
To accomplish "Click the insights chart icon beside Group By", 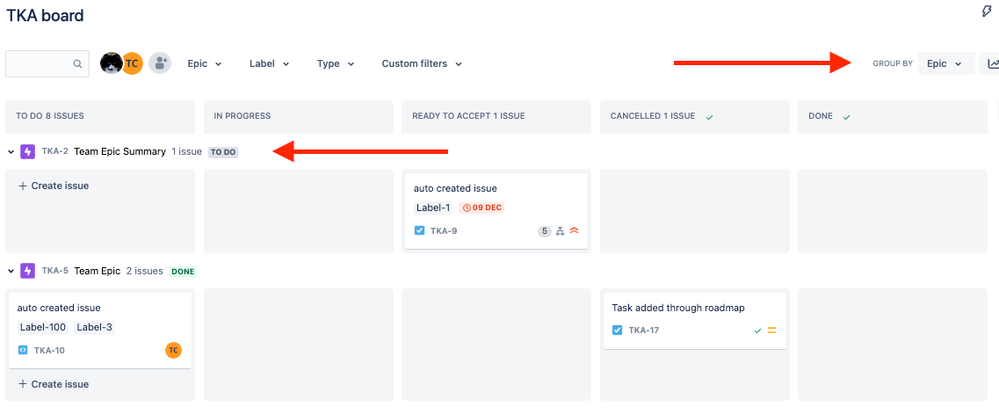I will pos(993,63).
